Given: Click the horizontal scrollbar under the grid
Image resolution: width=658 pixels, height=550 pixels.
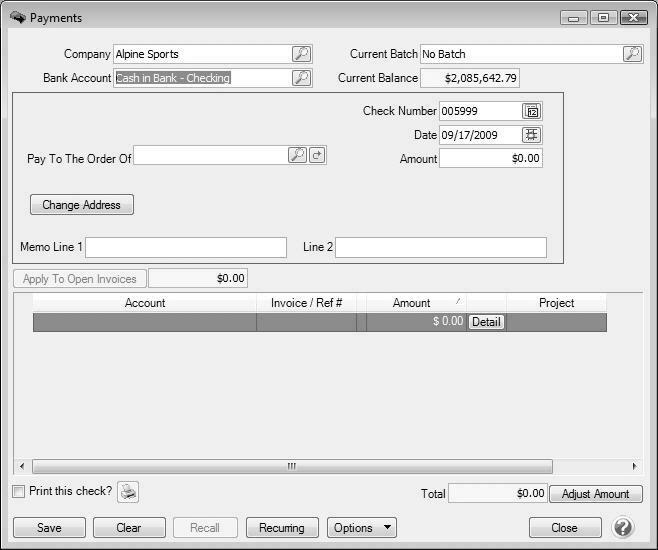Looking at the screenshot, I should pos(292,466).
